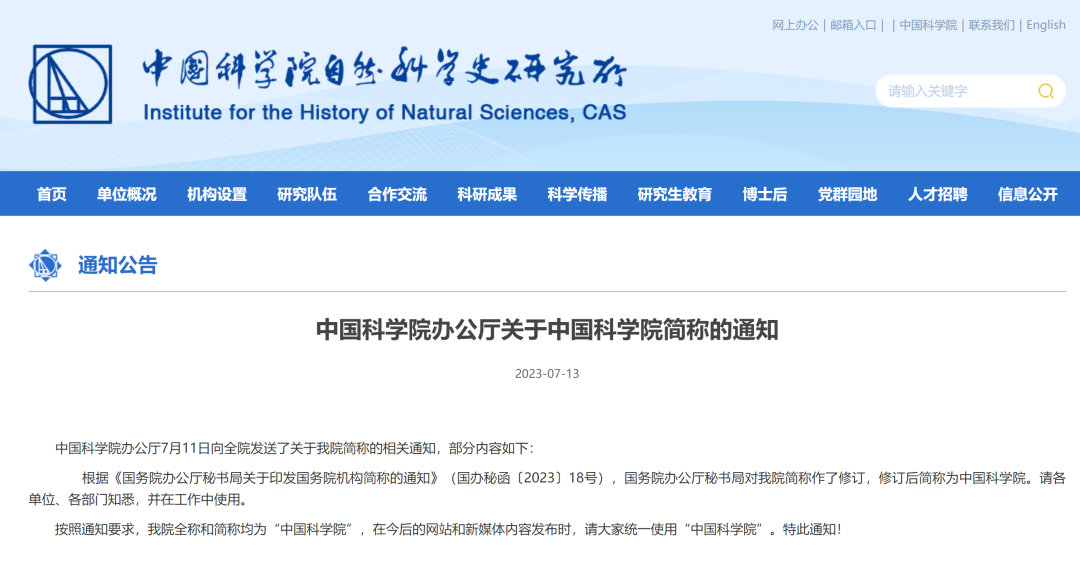Open the 联系我们 link
This screenshot has width=1080, height=580.
click(991, 25)
